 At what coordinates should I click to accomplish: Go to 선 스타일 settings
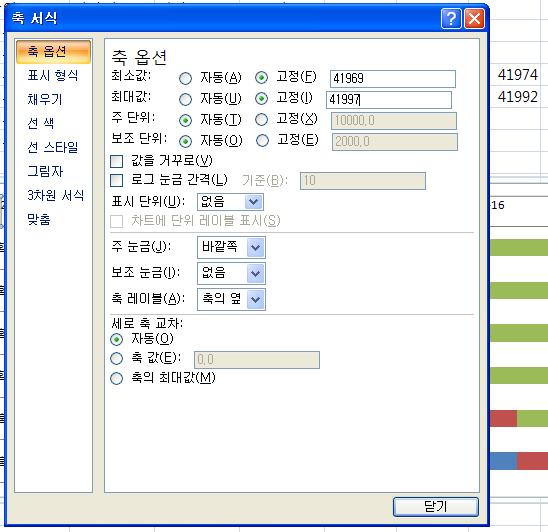[x=53, y=147]
